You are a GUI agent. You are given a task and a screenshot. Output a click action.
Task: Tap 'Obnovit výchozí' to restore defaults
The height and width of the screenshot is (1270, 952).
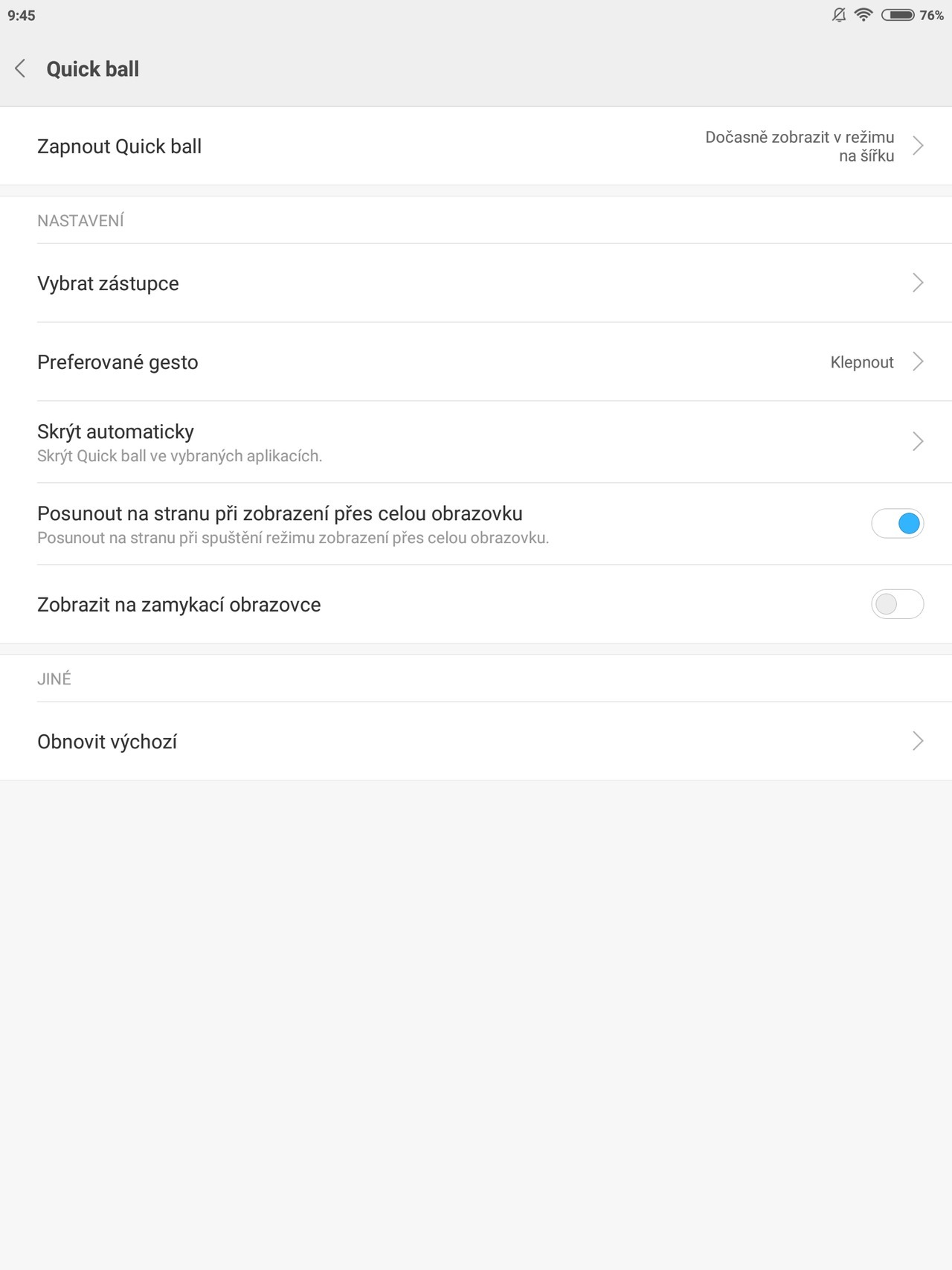106,741
